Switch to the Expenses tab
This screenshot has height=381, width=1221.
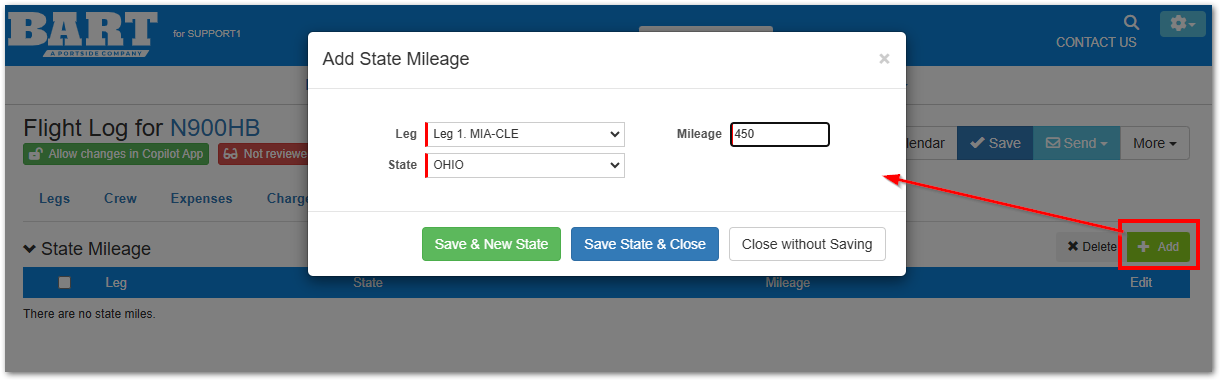point(201,198)
